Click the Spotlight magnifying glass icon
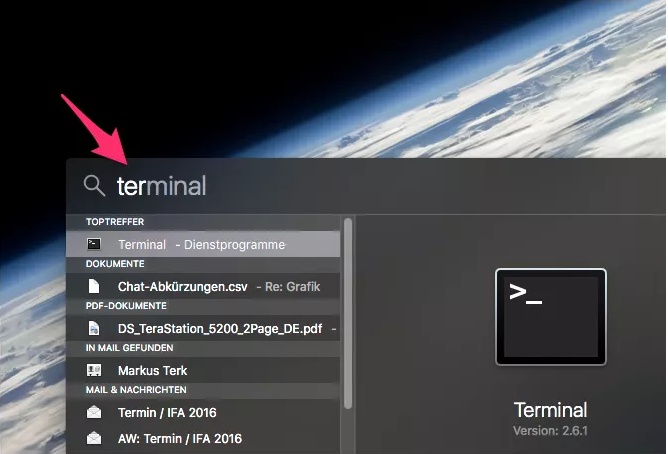This screenshot has width=668, height=454. click(x=94, y=186)
